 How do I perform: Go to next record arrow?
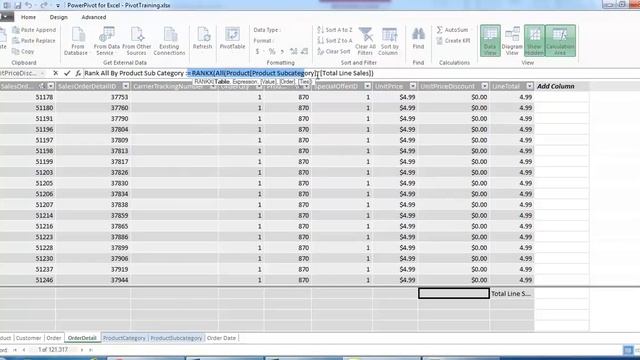[x=82, y=350]
